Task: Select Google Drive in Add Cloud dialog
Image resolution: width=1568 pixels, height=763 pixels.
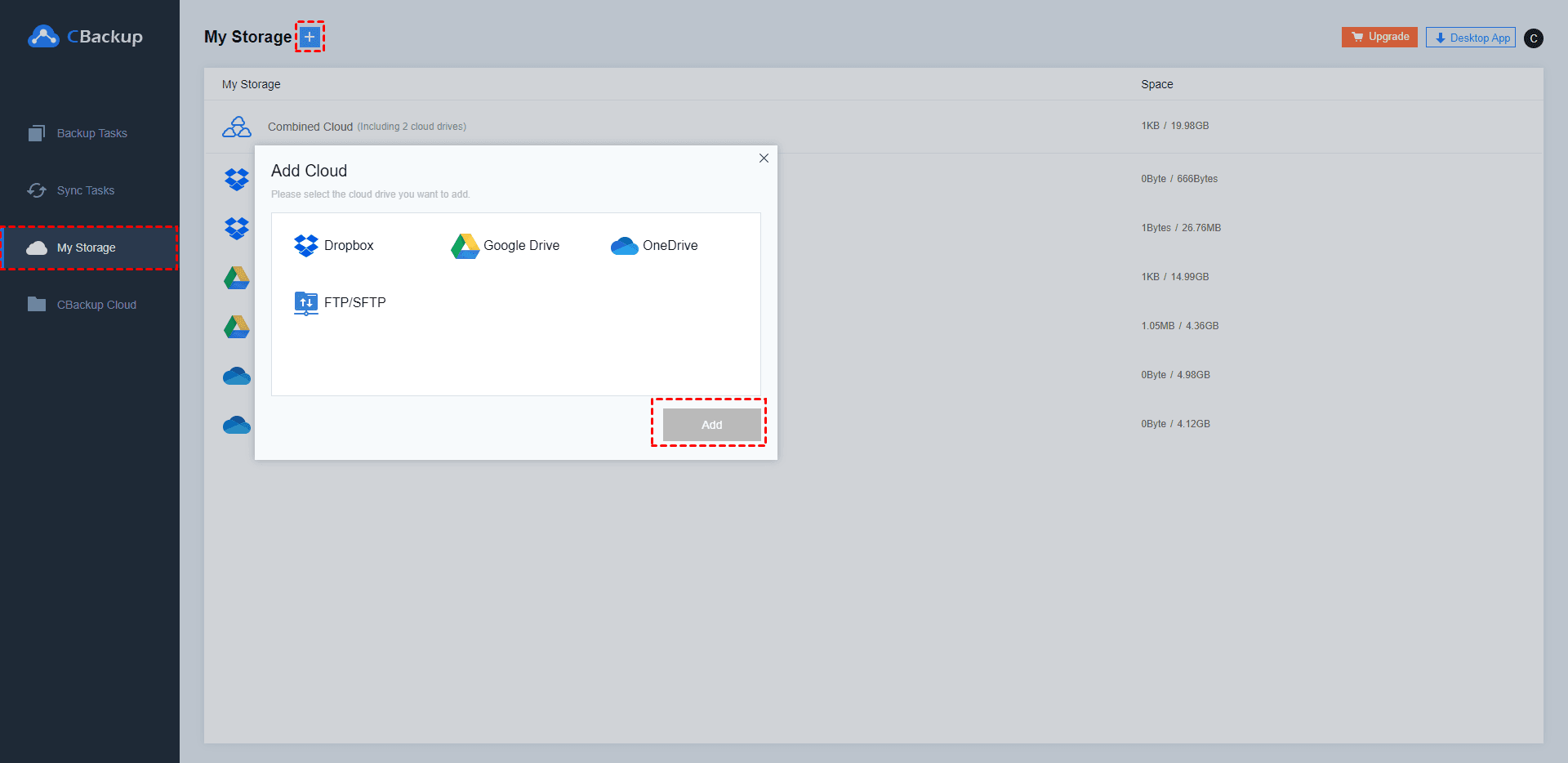Action: [x=506, y=245]
